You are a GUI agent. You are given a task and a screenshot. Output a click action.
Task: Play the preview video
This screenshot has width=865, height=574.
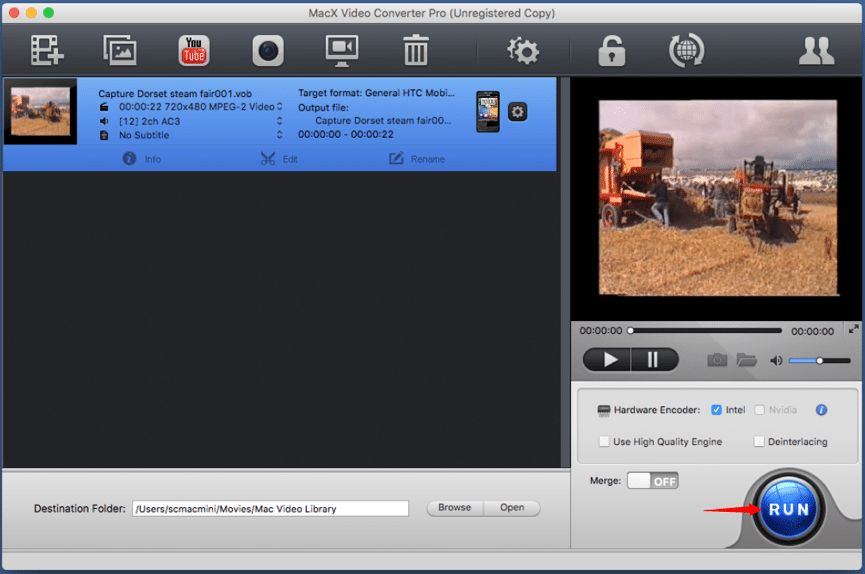coord(607,360)
